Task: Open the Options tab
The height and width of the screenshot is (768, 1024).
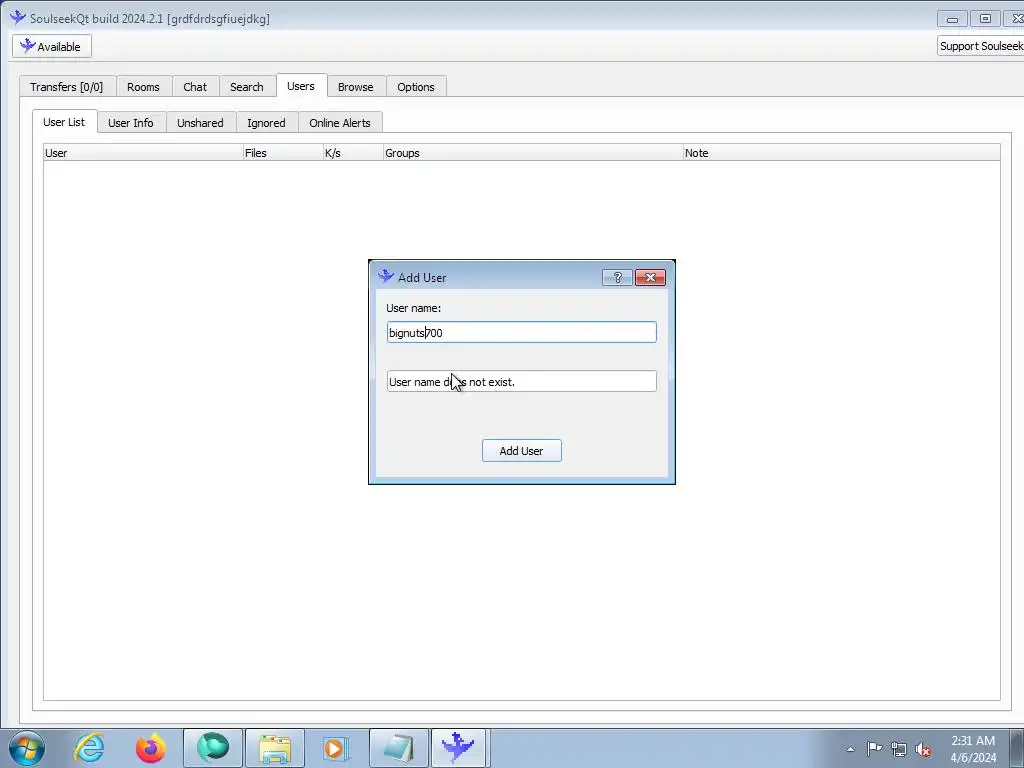Action: [x=416, y=87]
